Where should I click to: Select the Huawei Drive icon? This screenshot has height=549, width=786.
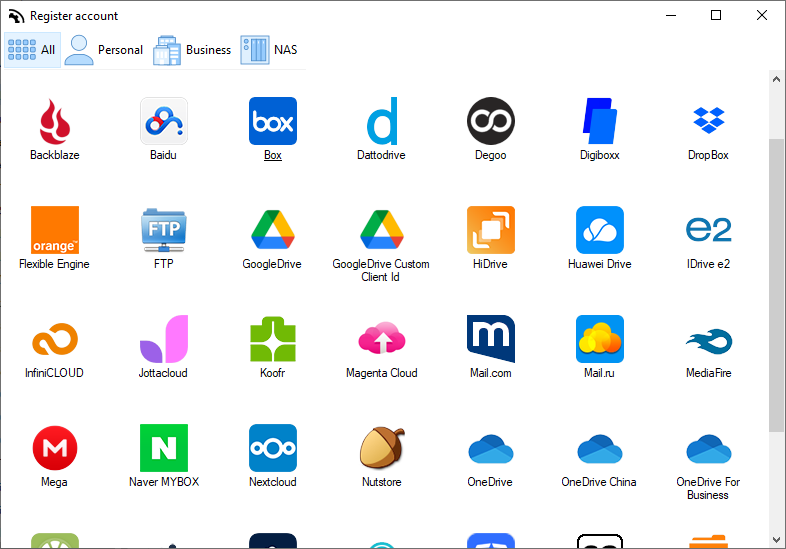point(600,230)
